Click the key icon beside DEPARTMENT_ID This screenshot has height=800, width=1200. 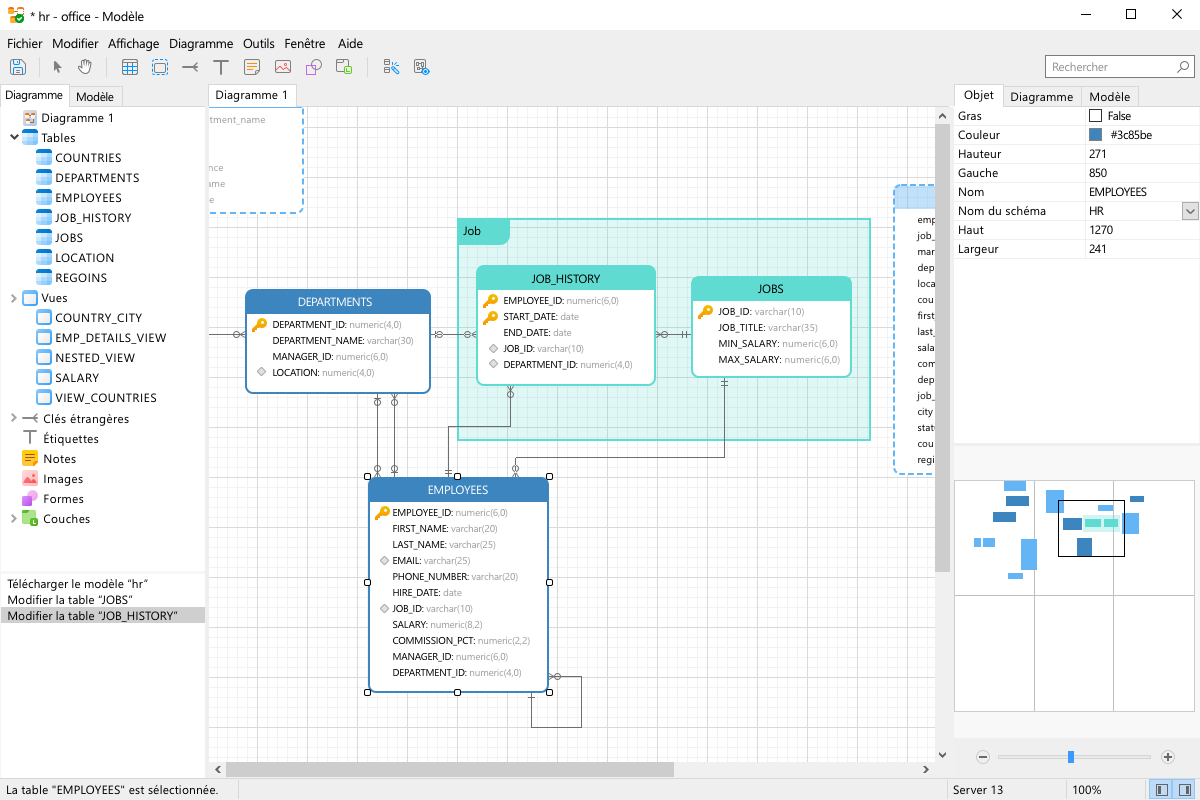coord(259,324)
